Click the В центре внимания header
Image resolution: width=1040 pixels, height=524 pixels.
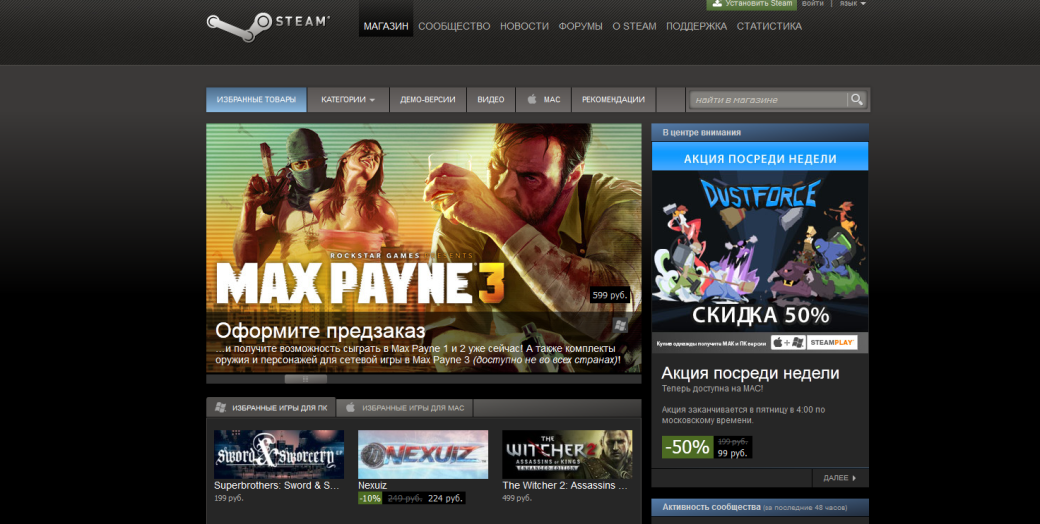pyautogui.click(x=759, y=133)
